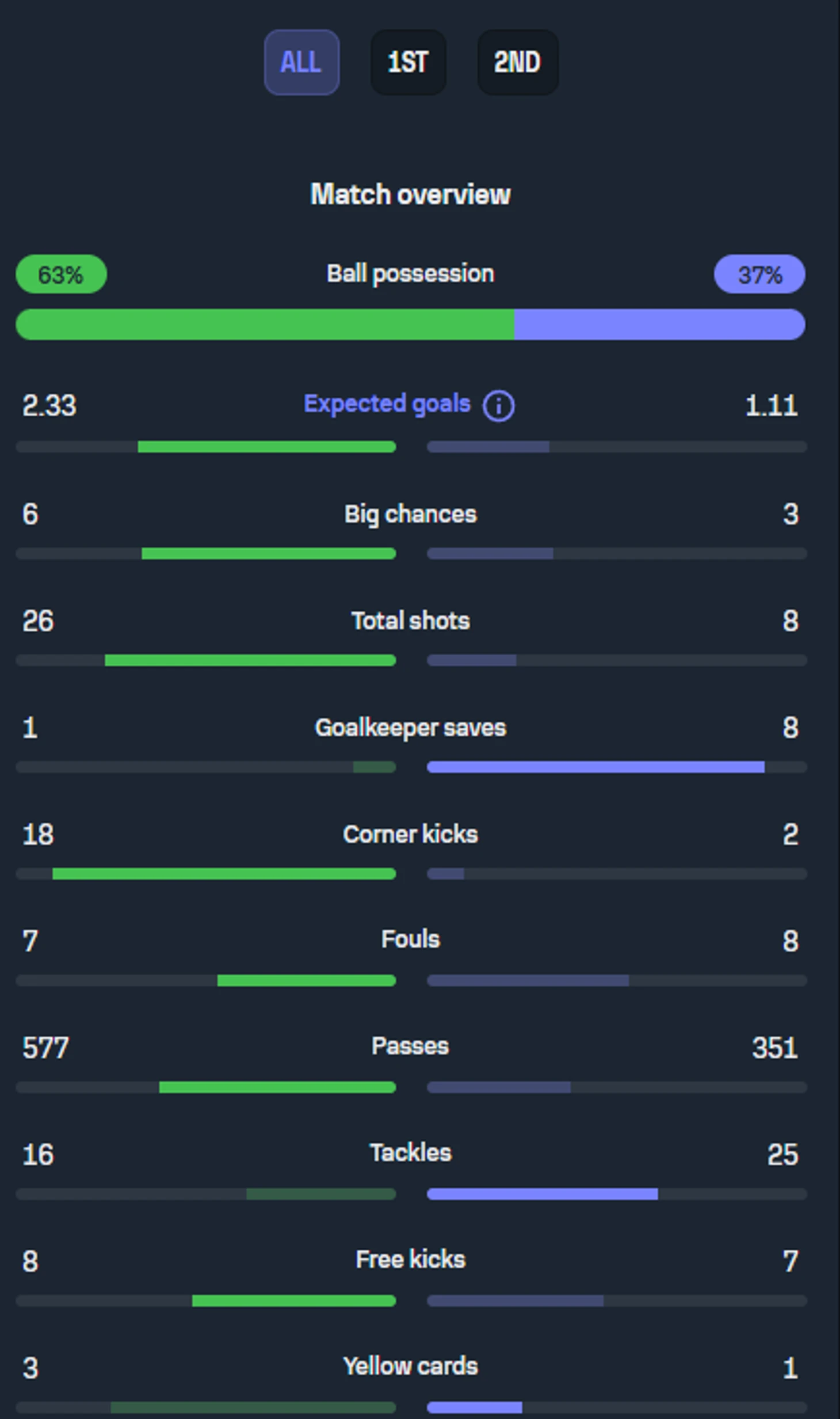
Task: Select the Yellow cards stat label
Action: (x=410, y=1367)
